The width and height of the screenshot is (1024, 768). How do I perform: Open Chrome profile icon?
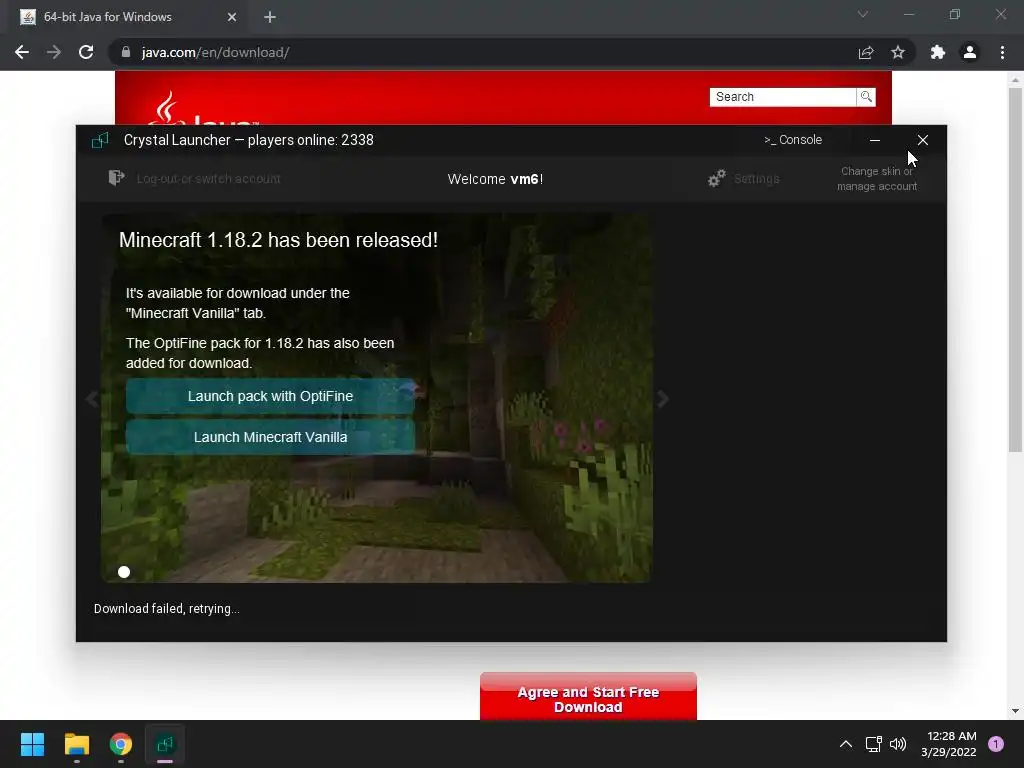coord(970,52)
